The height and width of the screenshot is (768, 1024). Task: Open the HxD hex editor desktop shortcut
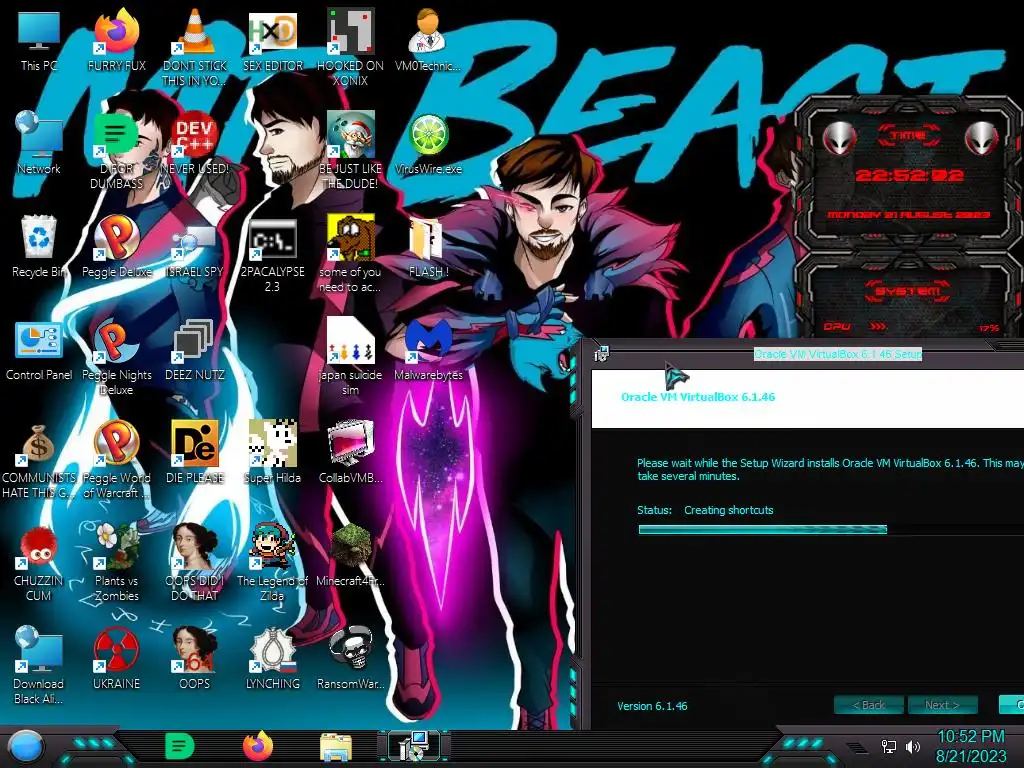tap(272, 39)
